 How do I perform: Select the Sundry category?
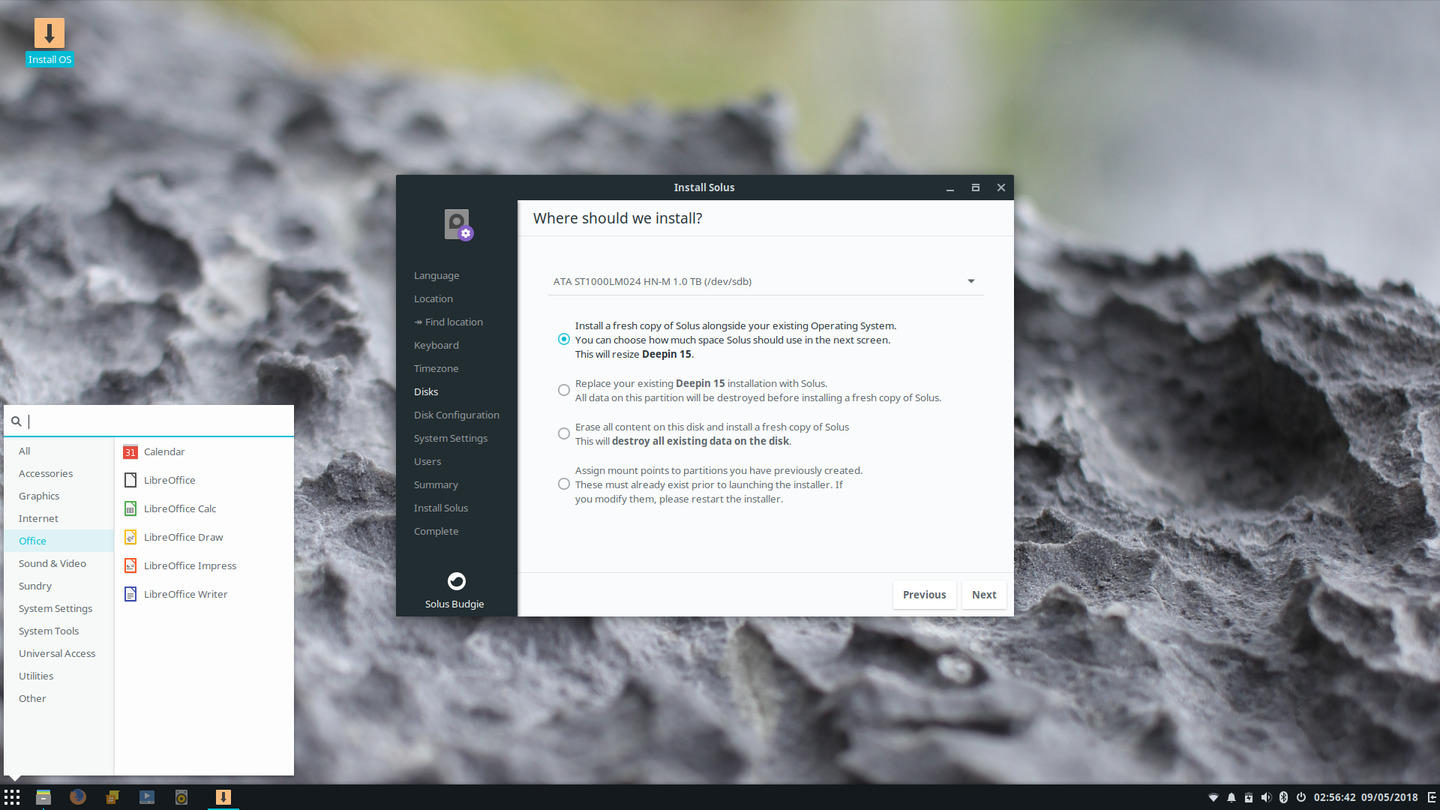59,586
